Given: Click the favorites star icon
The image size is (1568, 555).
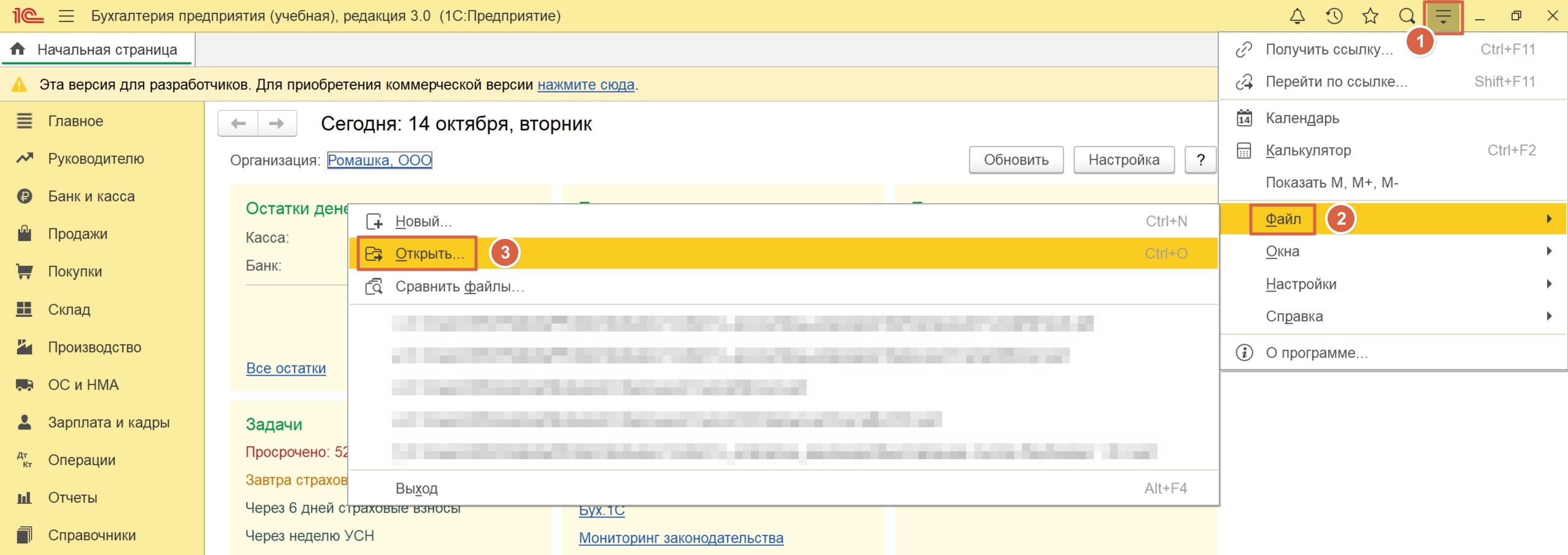Looking at the screenshot, I should (x=1370, y=16).
